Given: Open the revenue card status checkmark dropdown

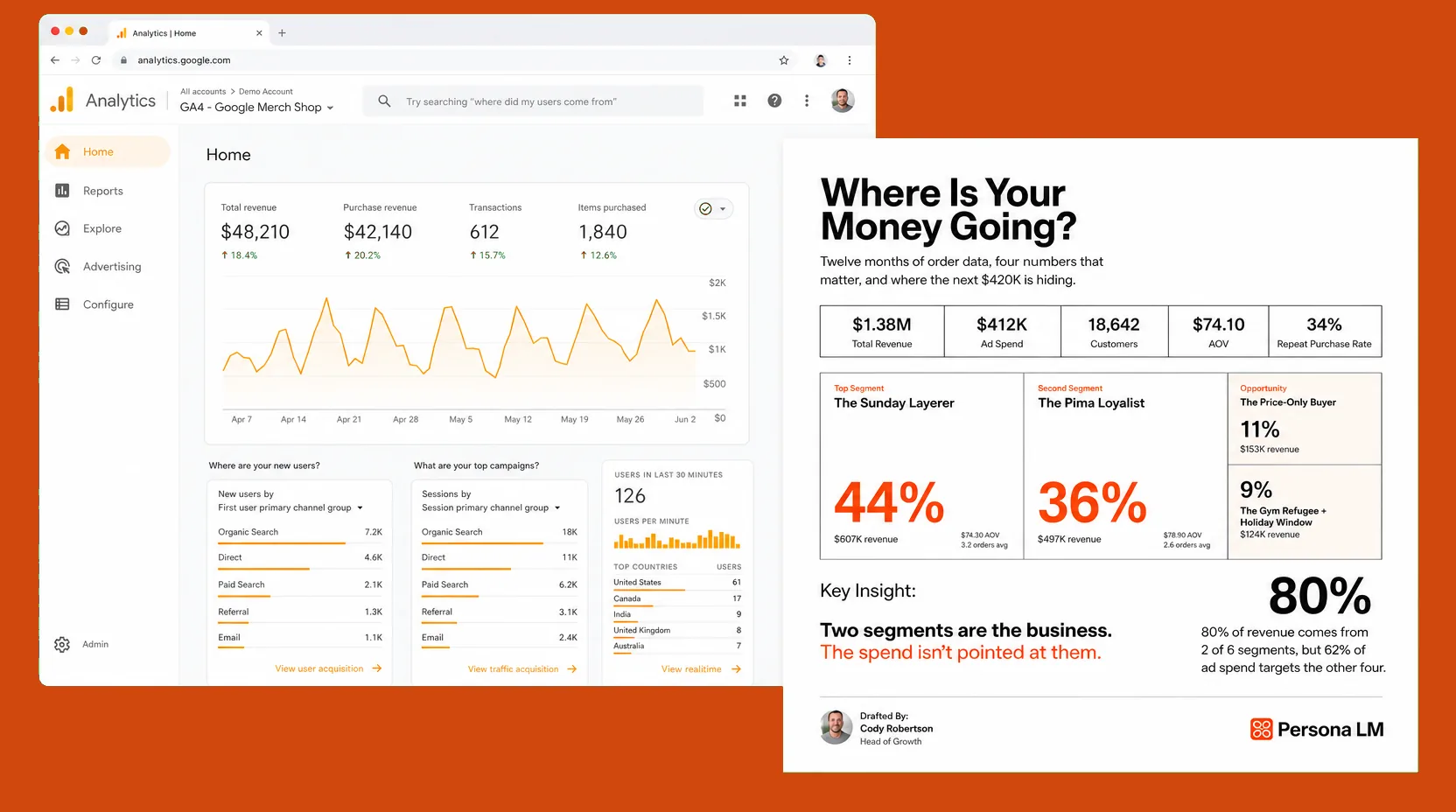Looking at the screenshot, I should coord(714,209).
